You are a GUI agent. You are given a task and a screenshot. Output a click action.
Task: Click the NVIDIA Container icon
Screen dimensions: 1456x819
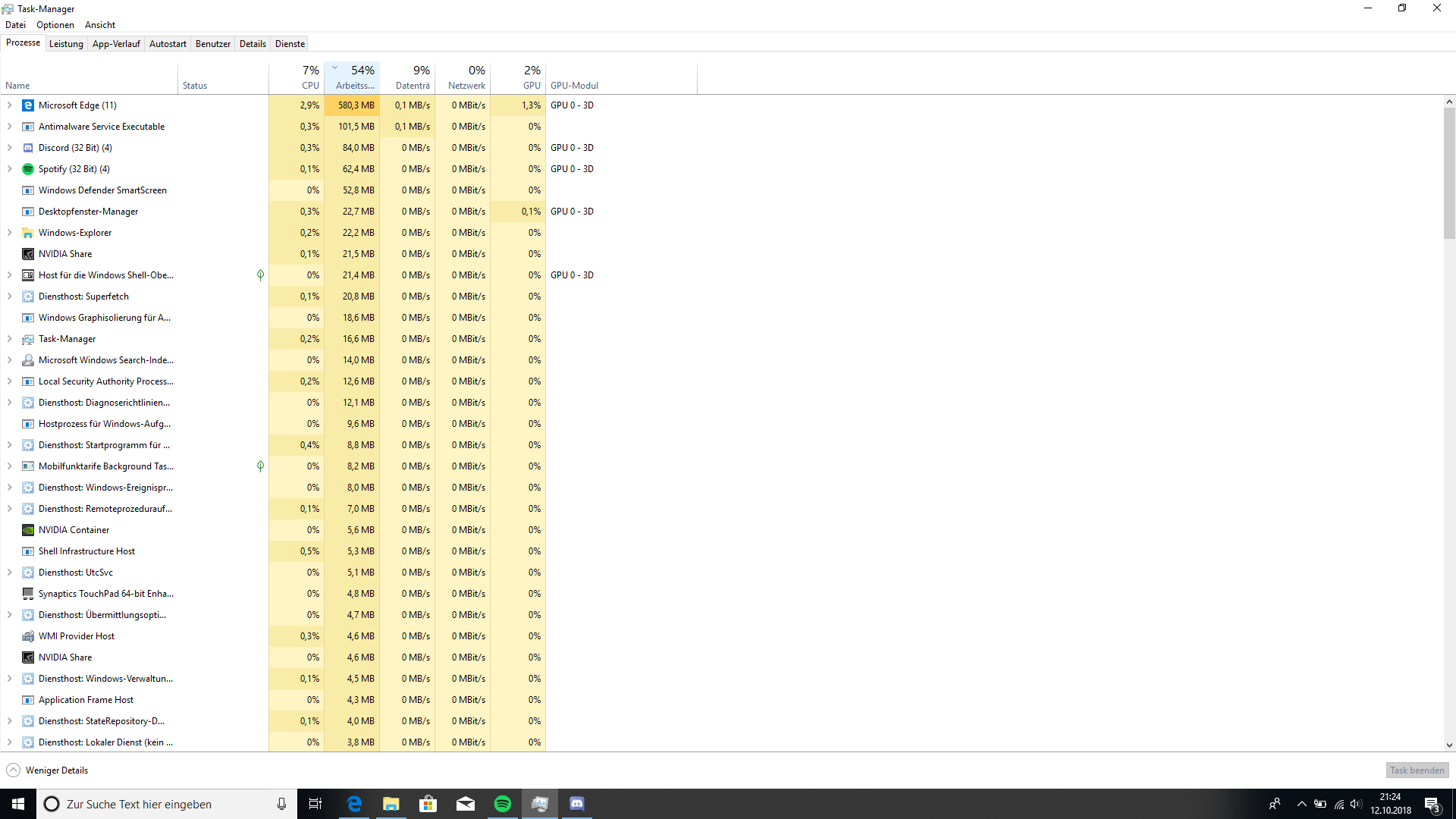coord(28,530)
